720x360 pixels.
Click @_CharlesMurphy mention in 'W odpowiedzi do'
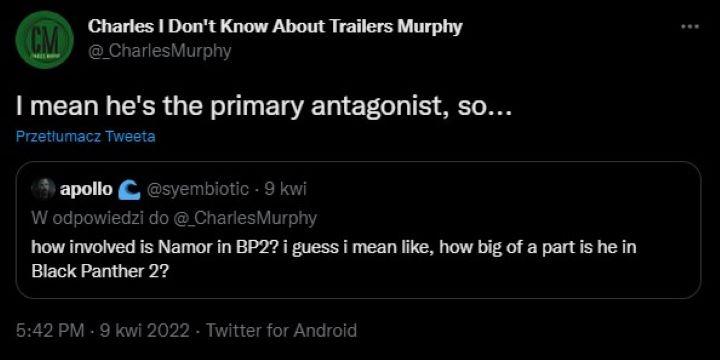(245, 218)
